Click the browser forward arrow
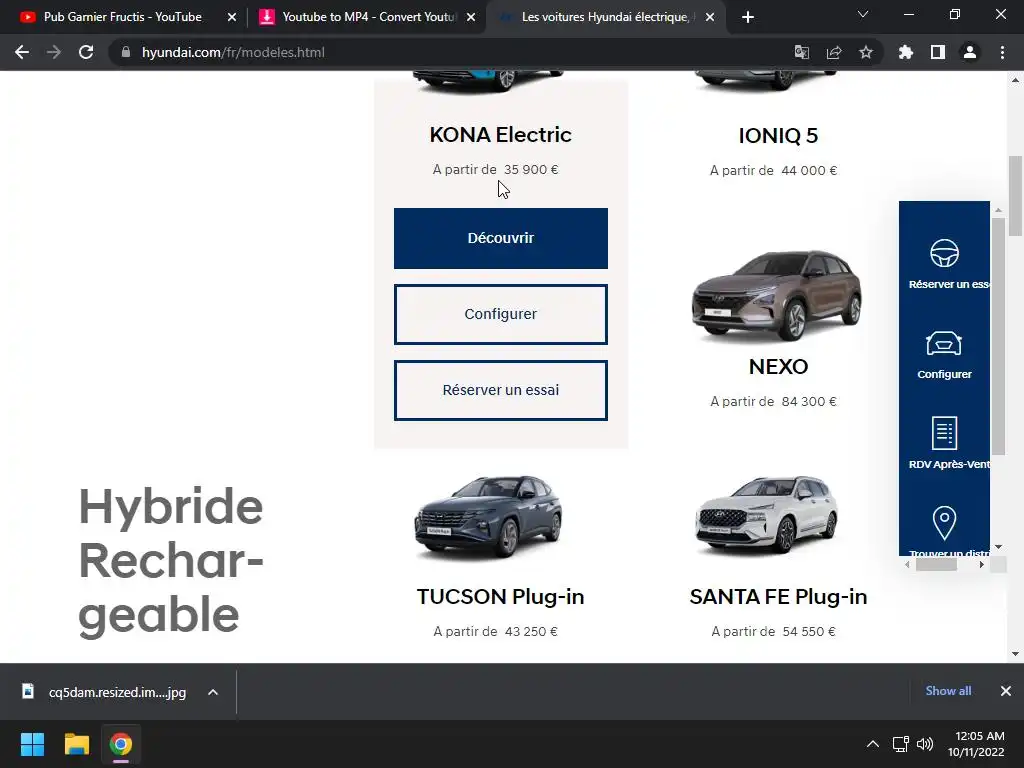 click(x=54, y=52)
